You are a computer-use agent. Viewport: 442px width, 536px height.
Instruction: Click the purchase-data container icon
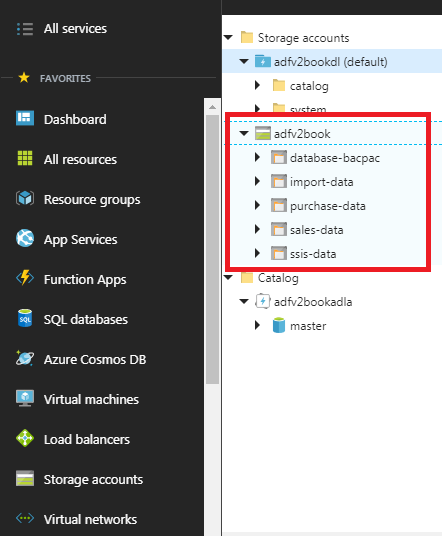tap(279, 205)
